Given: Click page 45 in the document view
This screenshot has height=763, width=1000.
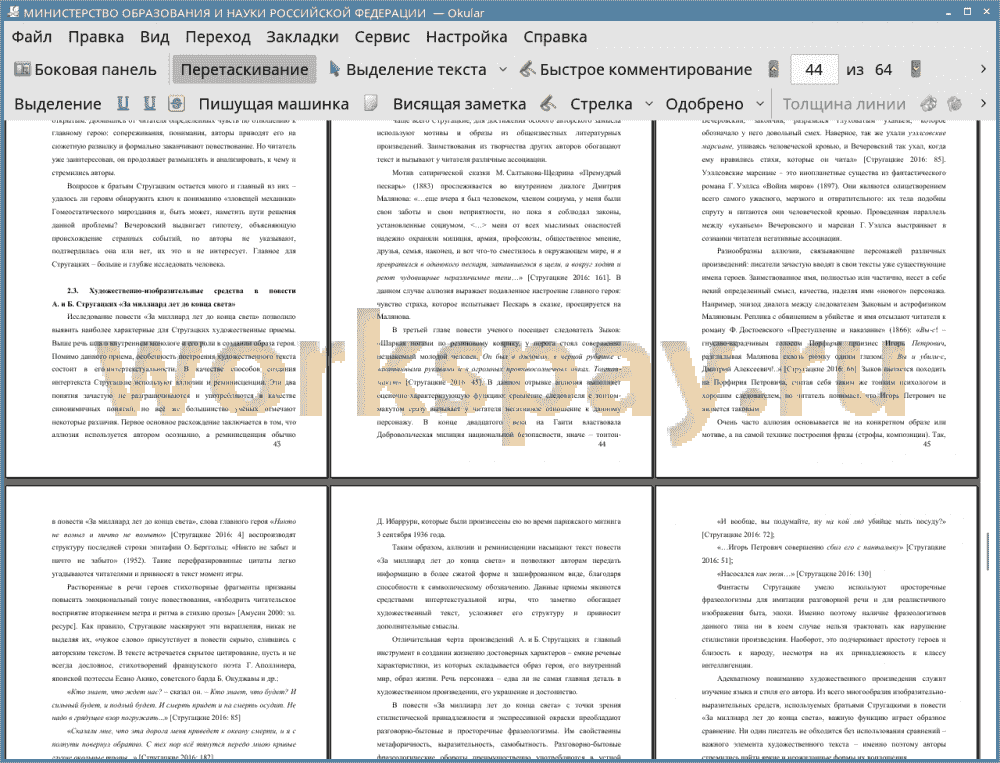Looking at the screenshot, I should [x=817, y=297].
